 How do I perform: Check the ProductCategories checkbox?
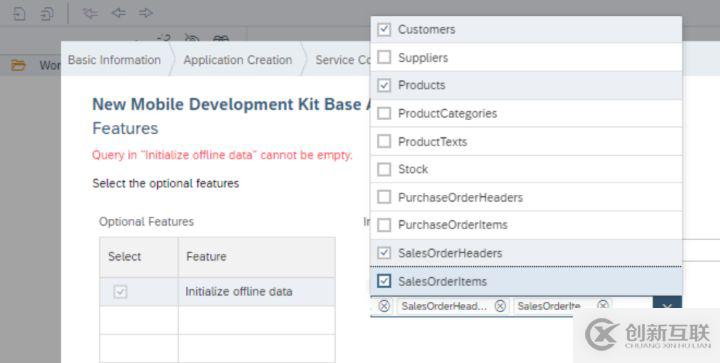pos(384,113)
